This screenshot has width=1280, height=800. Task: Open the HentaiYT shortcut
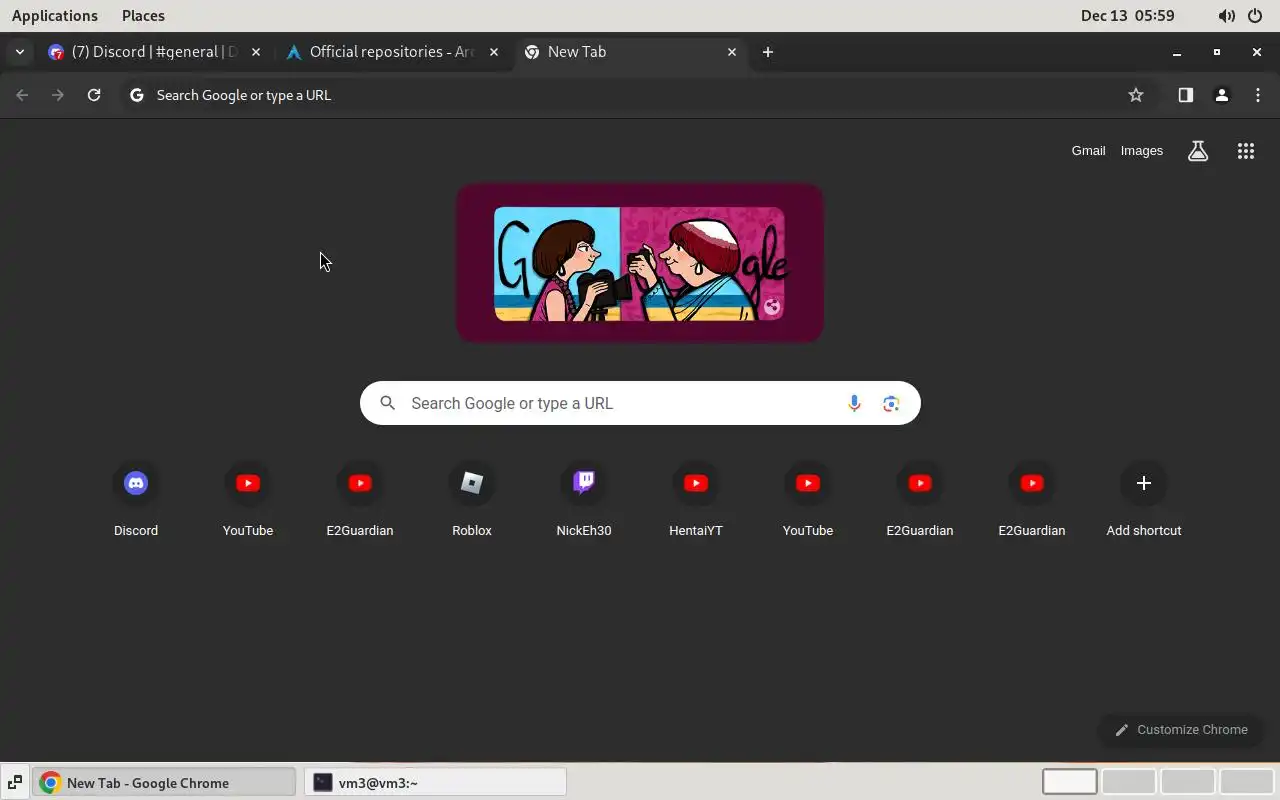click(696, 501)
